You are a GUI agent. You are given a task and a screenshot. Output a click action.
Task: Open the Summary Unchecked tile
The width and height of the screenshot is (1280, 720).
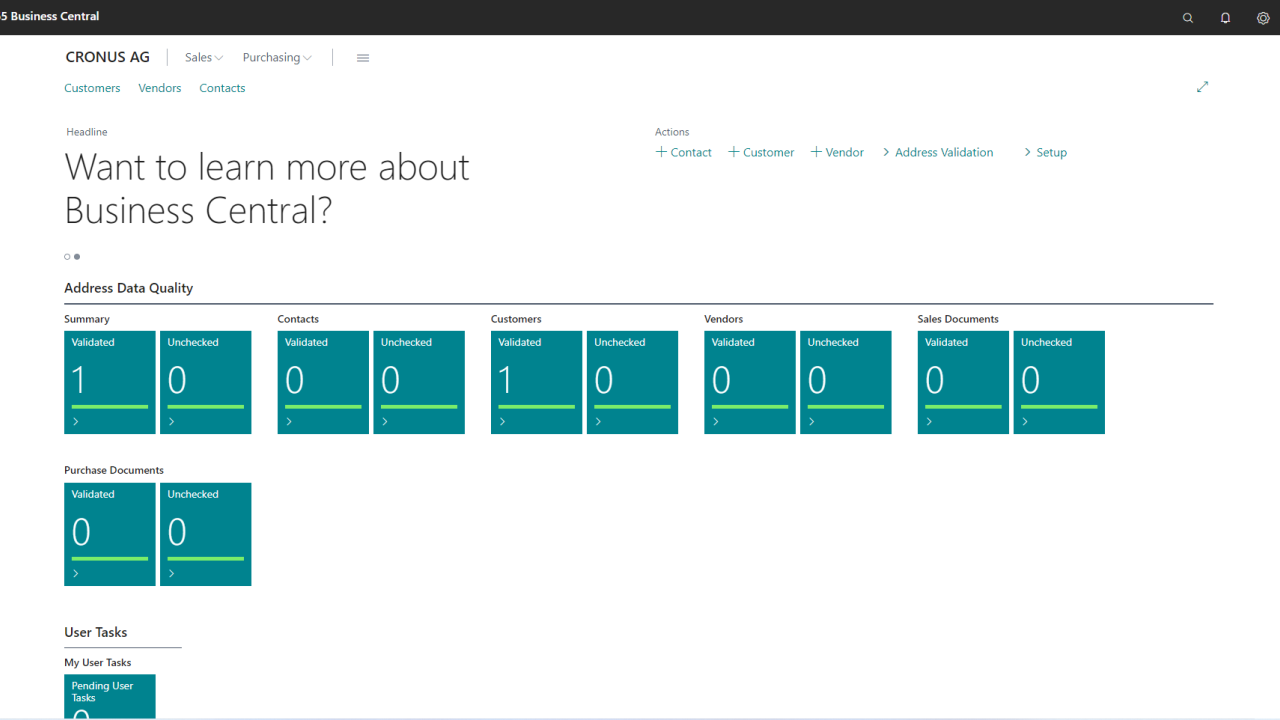(206, 382)
